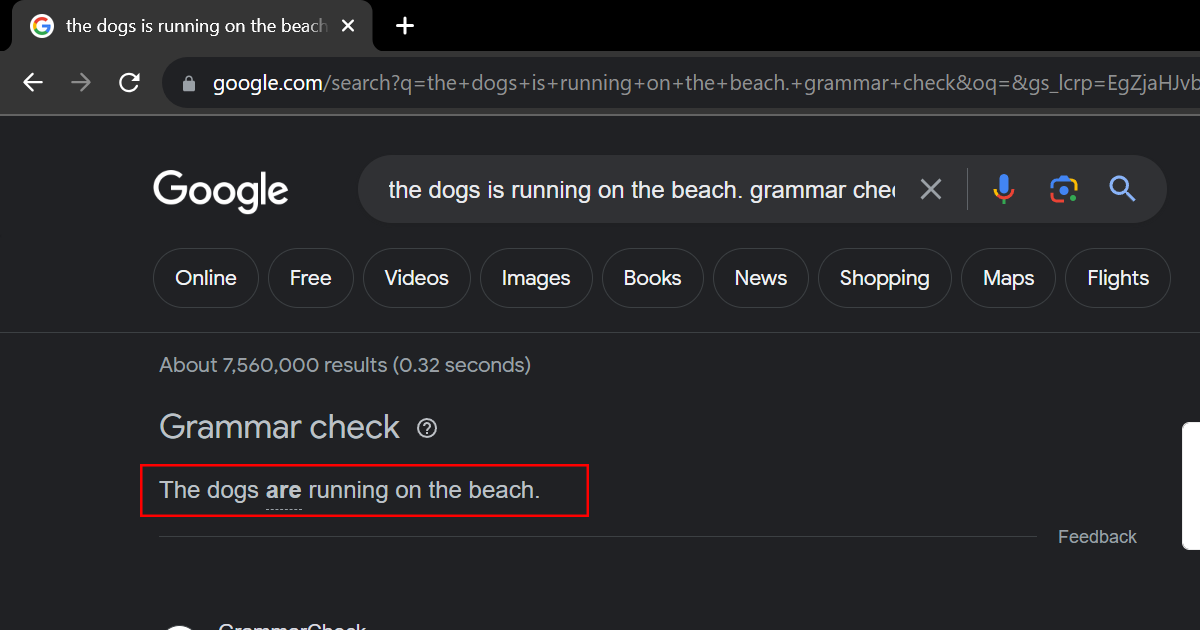Screen dimensions: 1200x630
Task: Select the News filter chip
Action: 760,278
